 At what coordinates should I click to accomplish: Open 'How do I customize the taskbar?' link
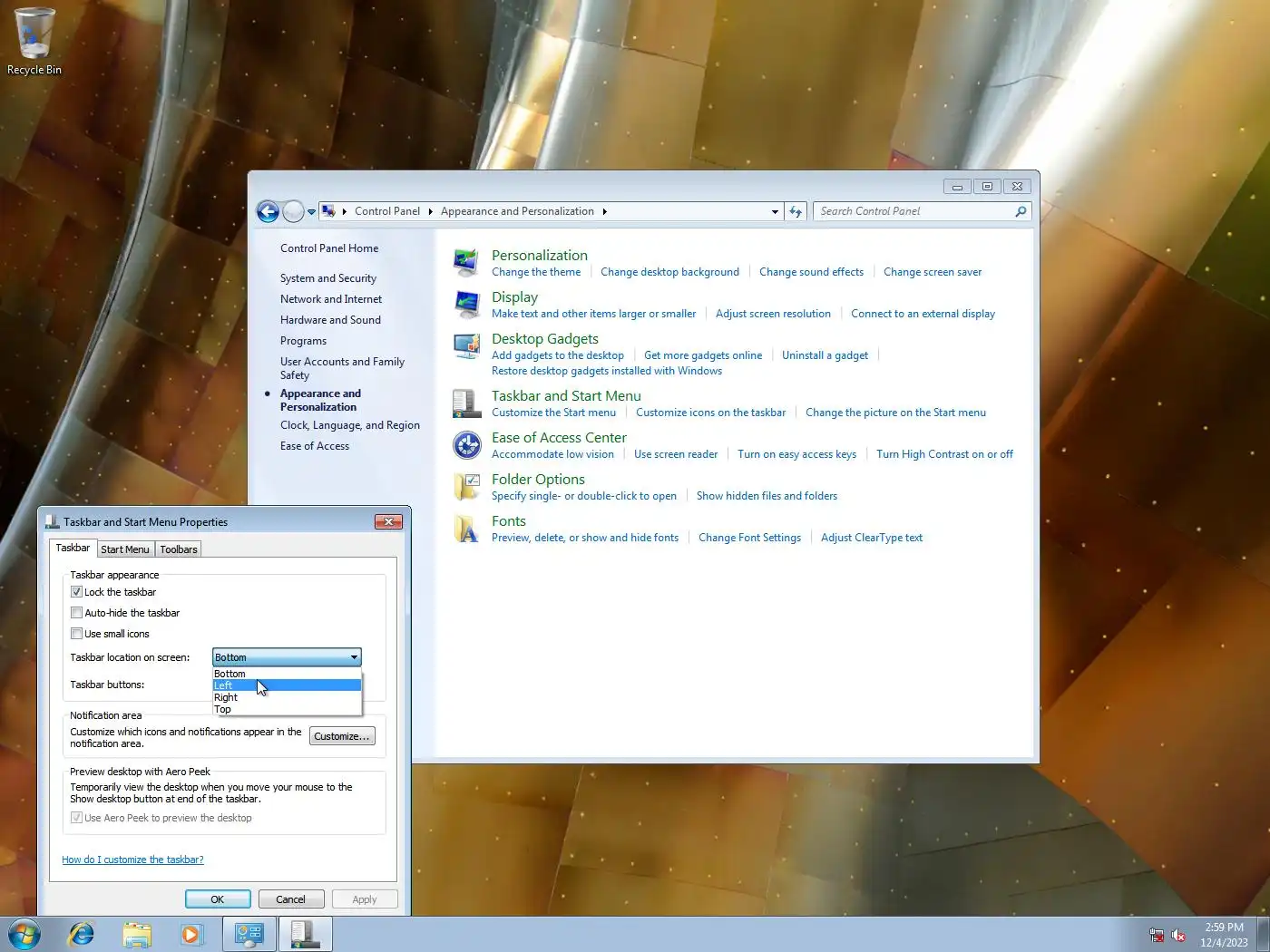tap(132, 860)
